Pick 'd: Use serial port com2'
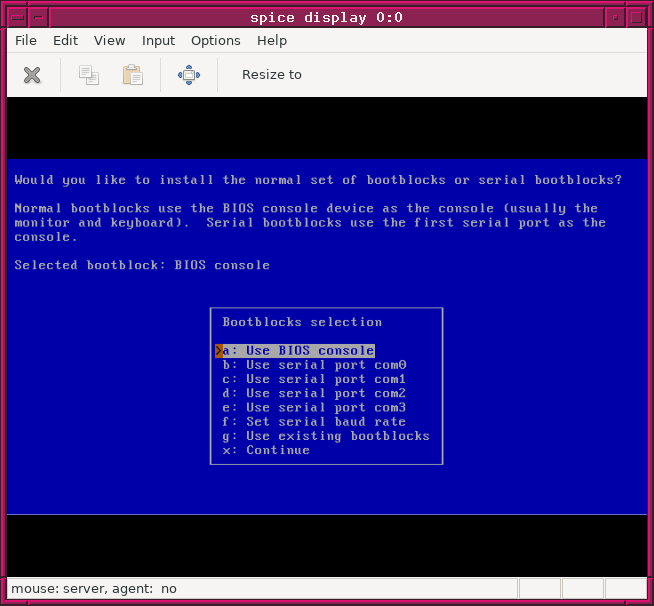The height and width of the screenshot is (606, 654). (x=314, y=393)
